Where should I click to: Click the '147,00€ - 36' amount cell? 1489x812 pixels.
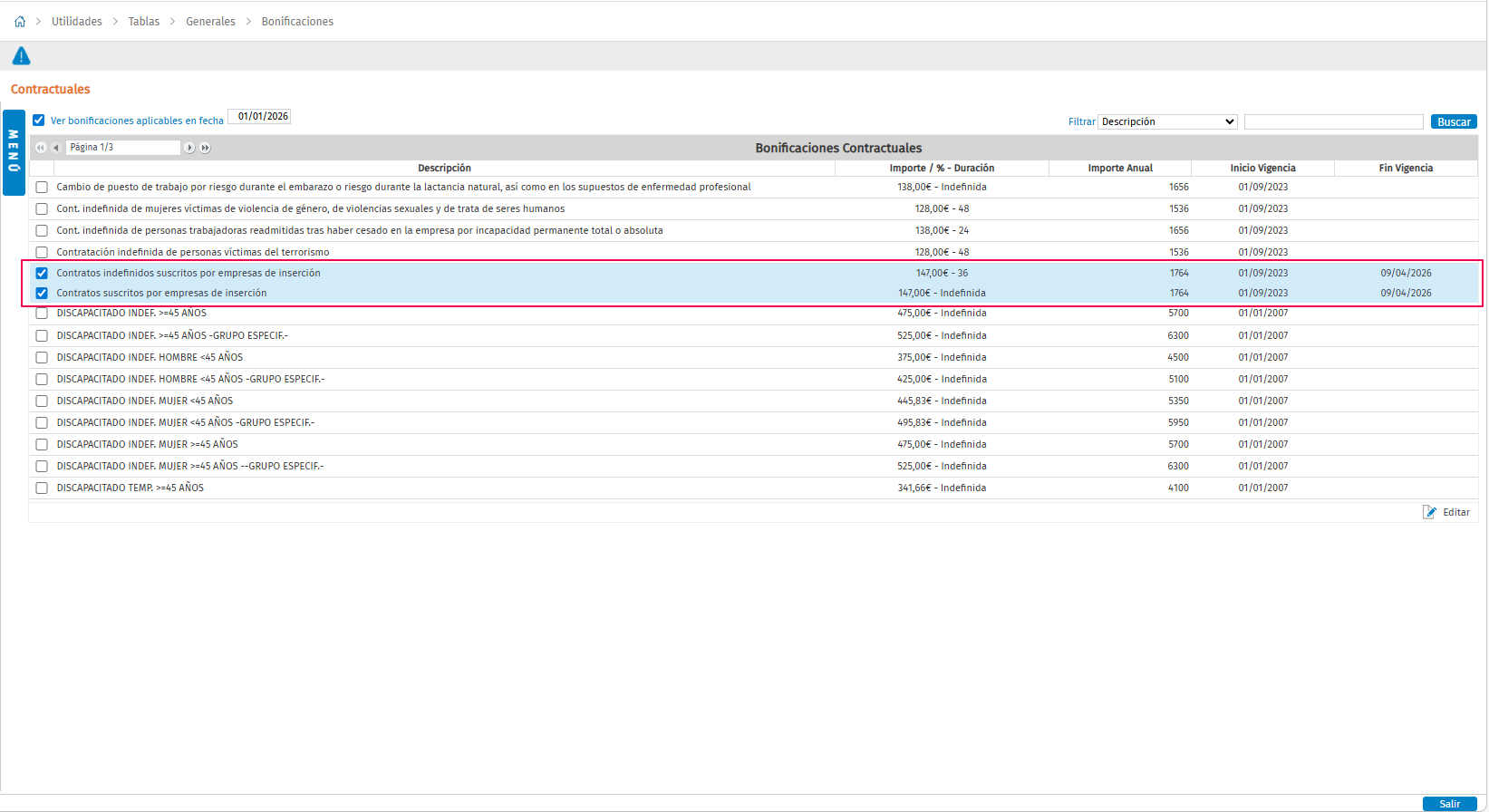[942, 273]
